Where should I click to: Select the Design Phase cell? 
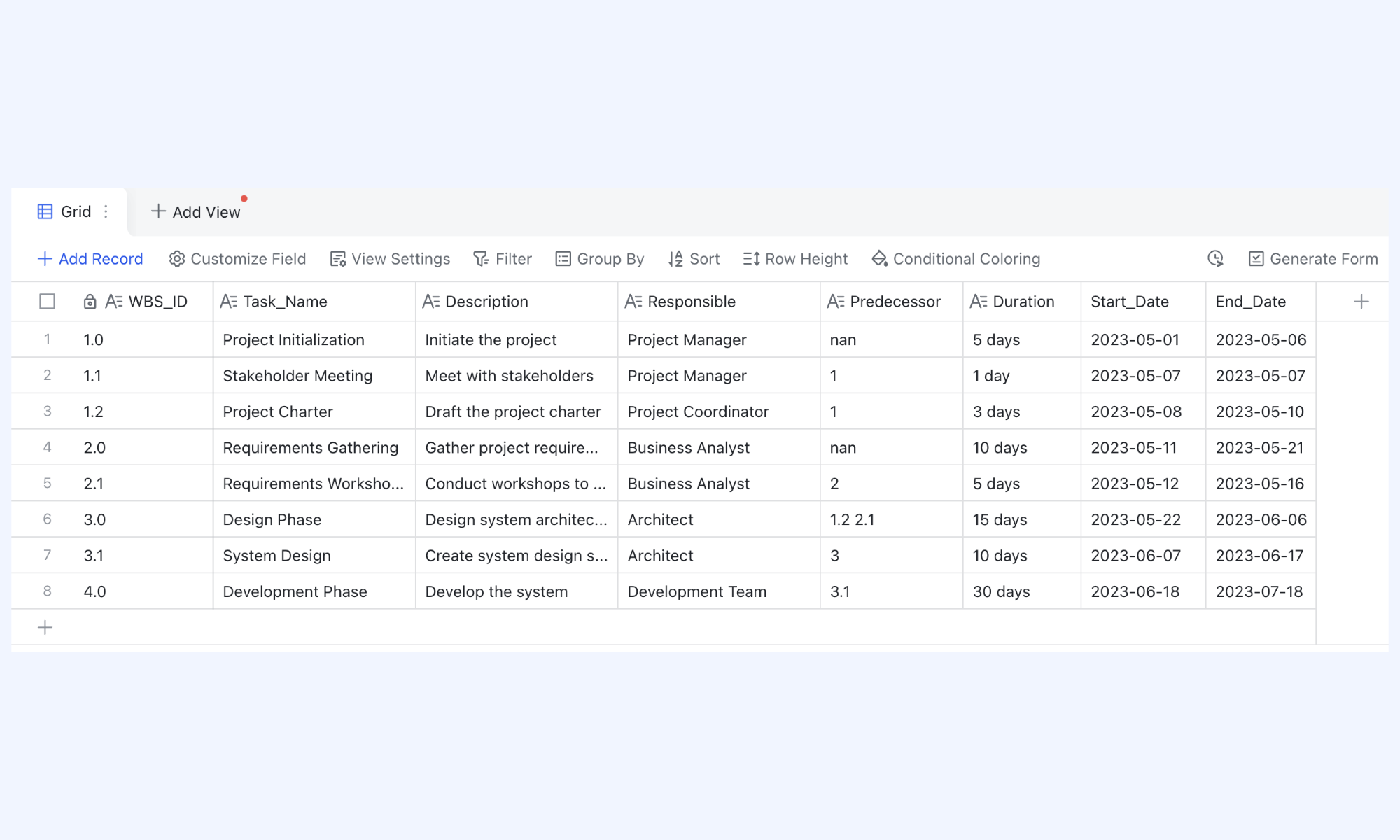[x=314, y=519]
